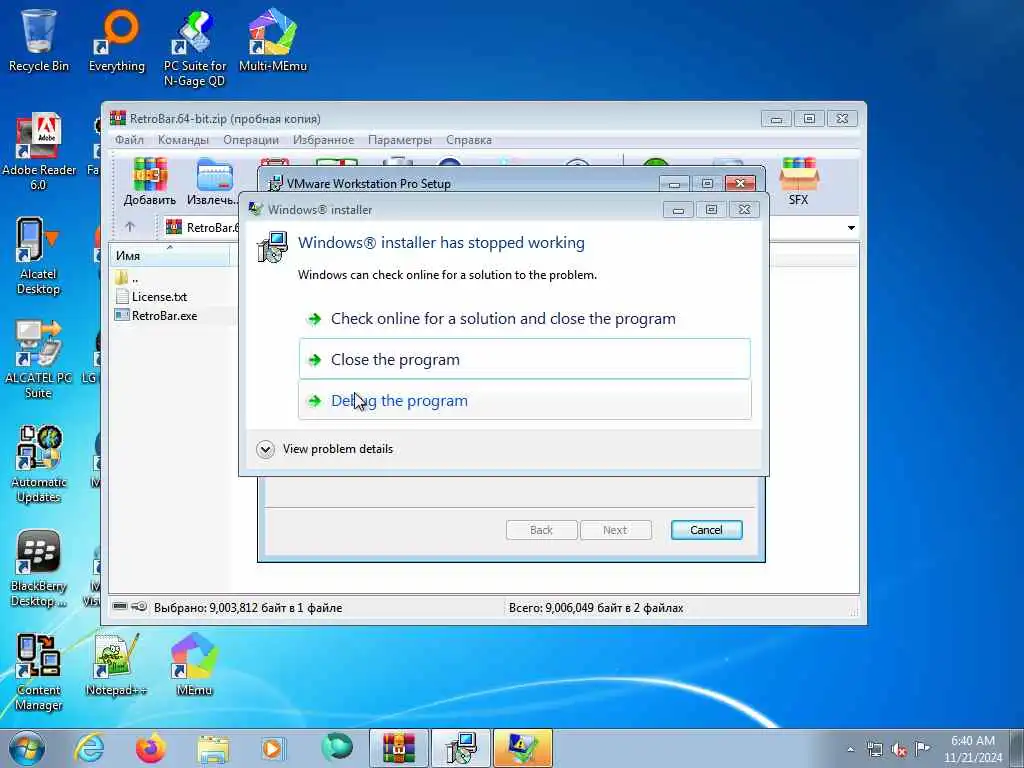Open the Команды menu

183,140
